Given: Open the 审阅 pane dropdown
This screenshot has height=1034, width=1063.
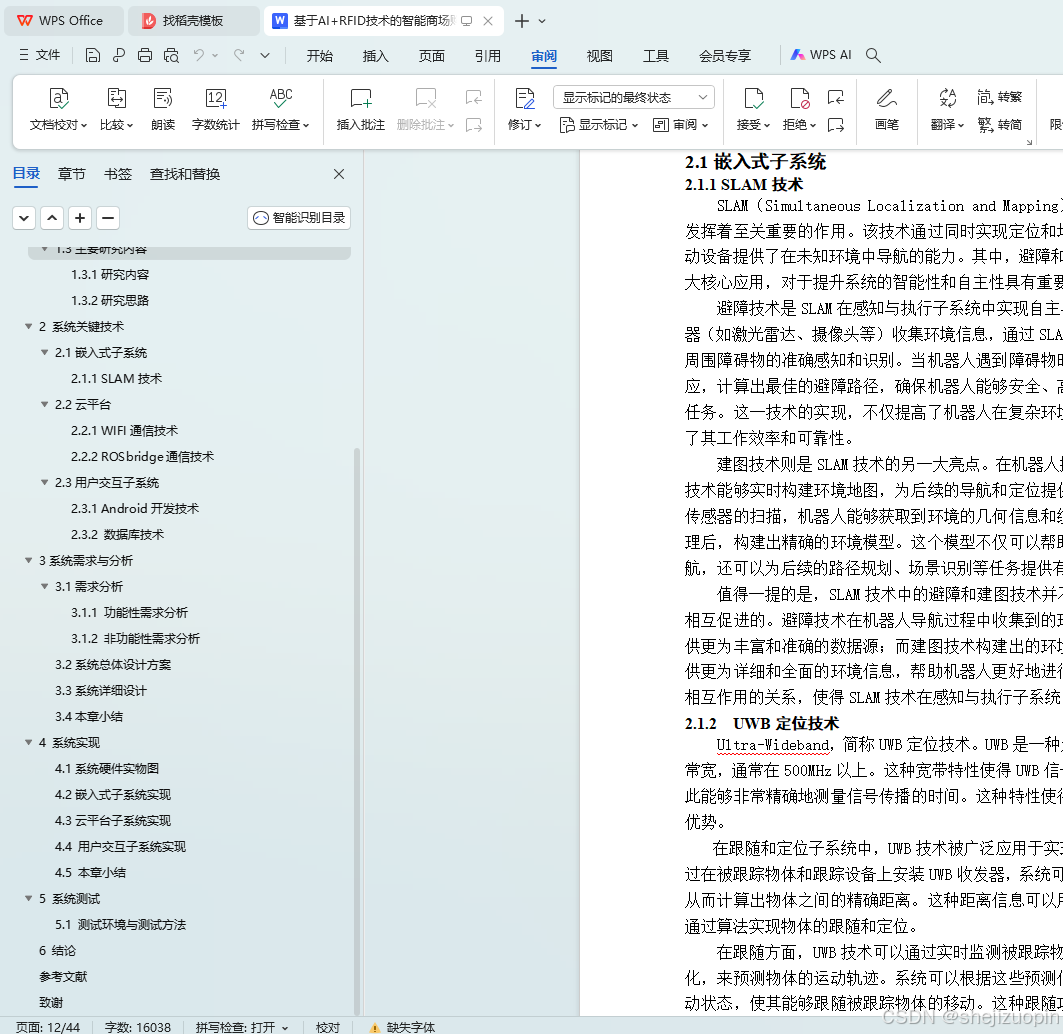Looking at the screenshot, I should [681, 125].
